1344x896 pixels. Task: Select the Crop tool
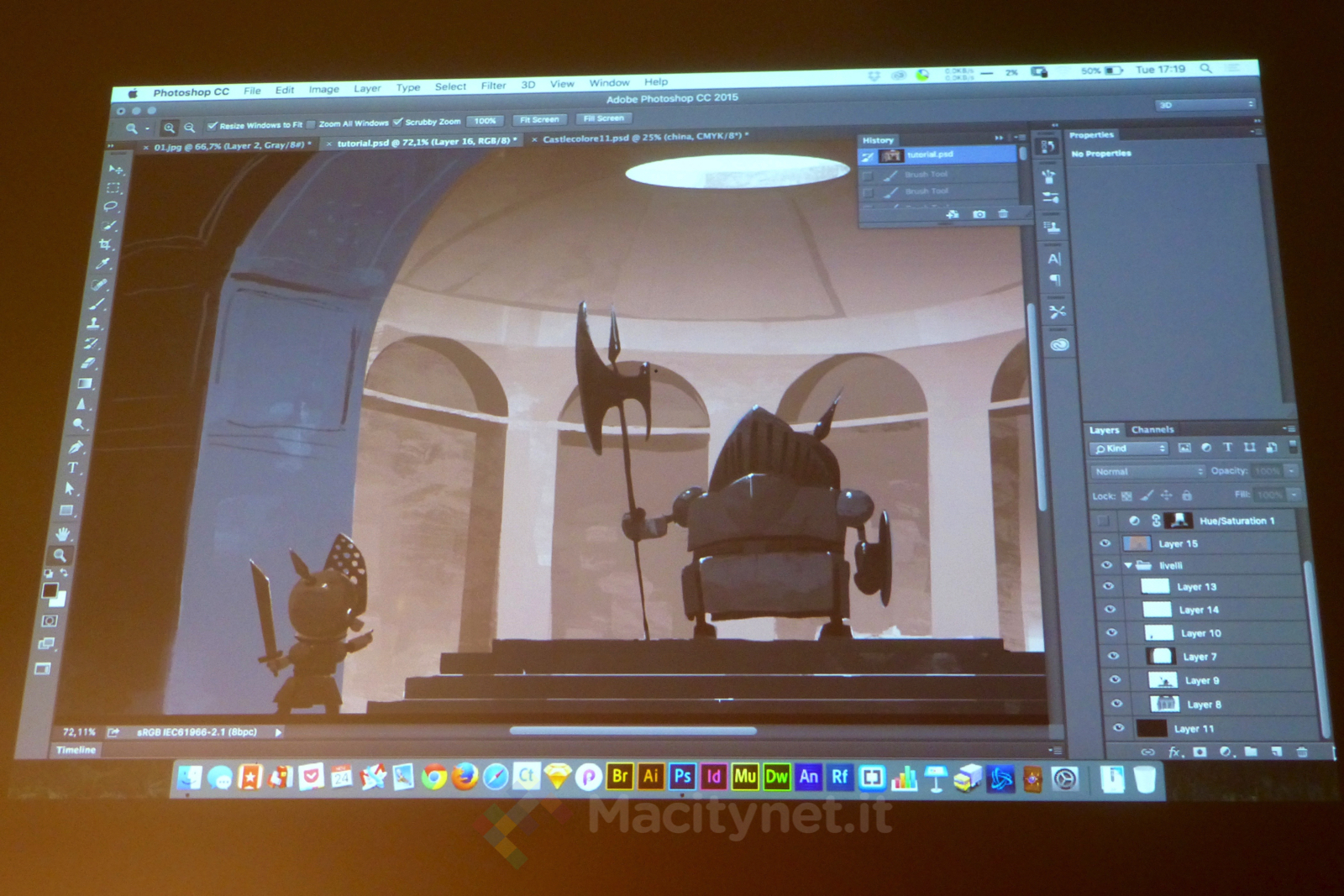(x=106, y=244)
